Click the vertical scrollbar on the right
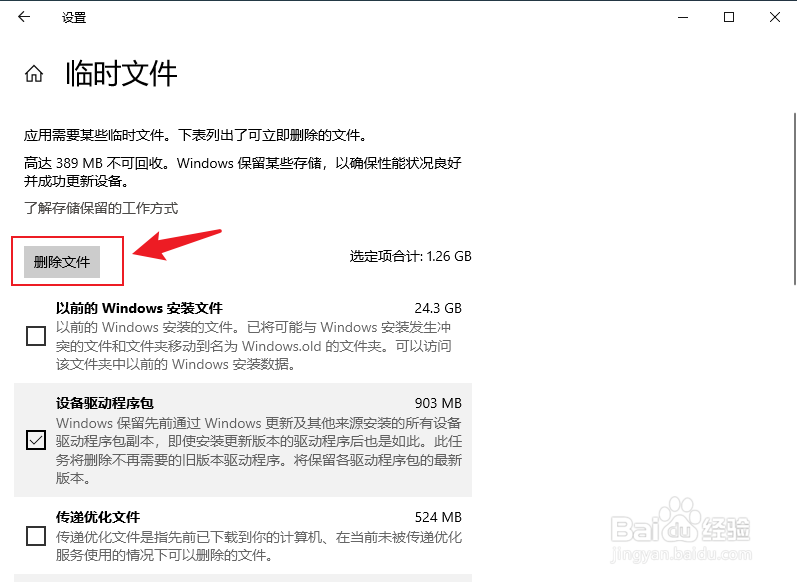The height and width of the screenshot is (582, 797). click(x=794, y=198)
